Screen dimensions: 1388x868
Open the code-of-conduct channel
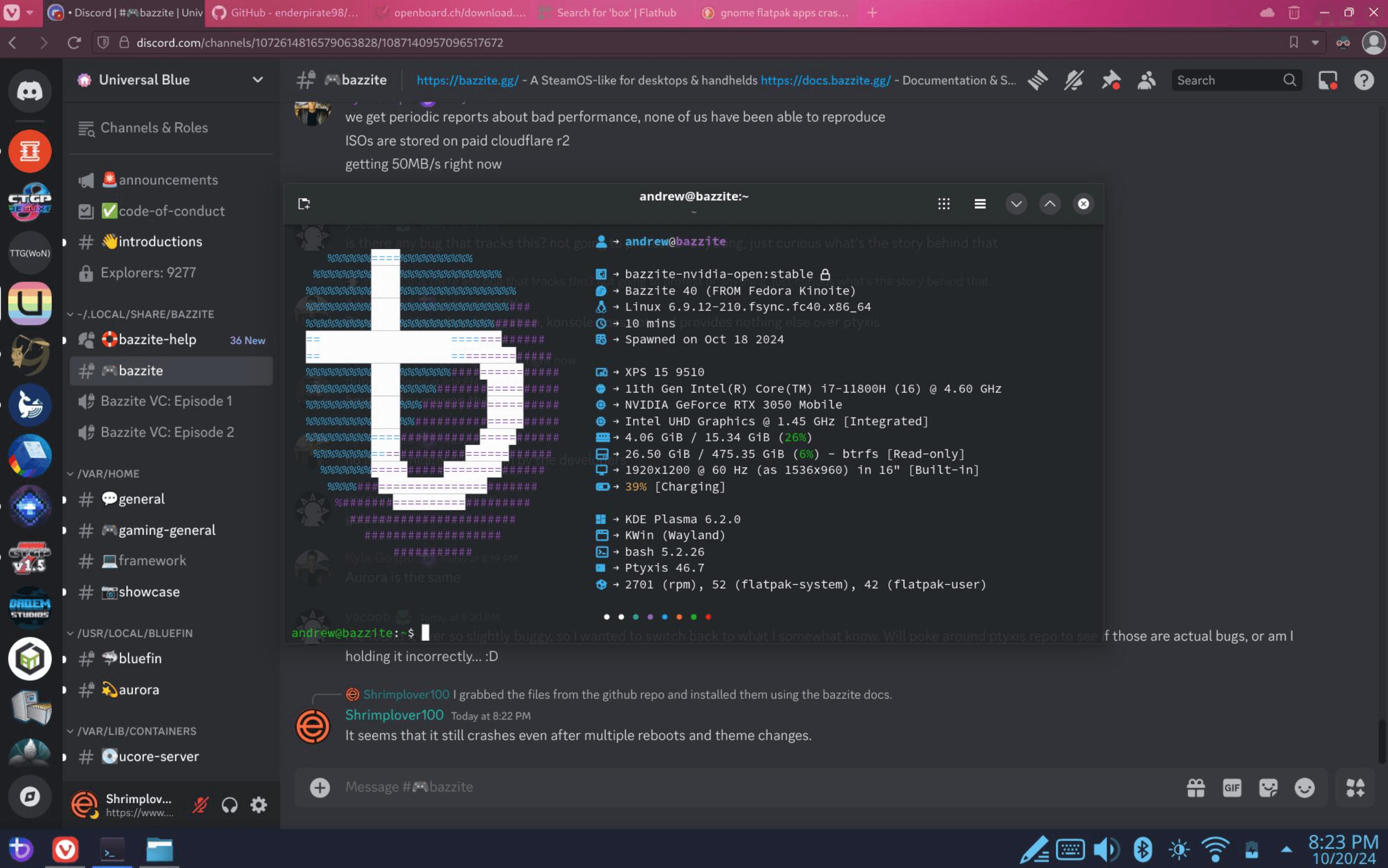tap(171, 211)
